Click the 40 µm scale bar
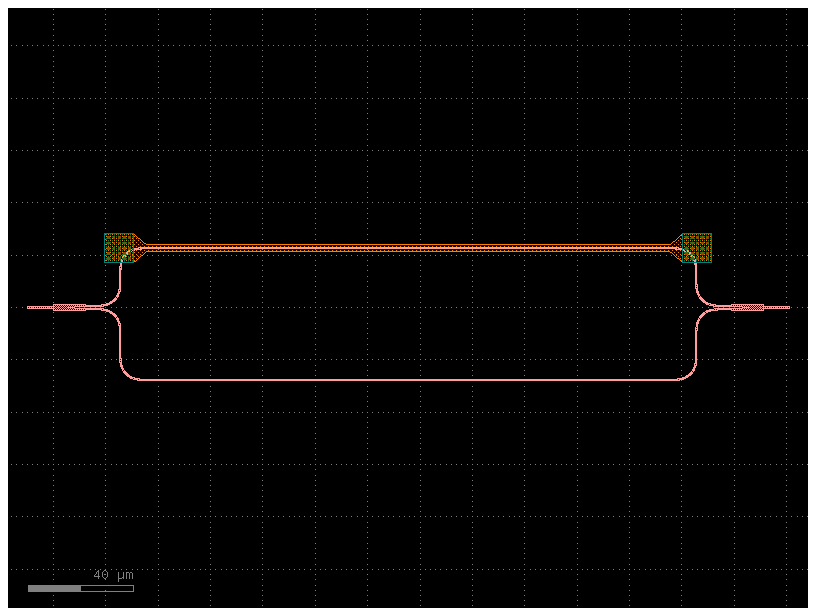 point(80,588)
